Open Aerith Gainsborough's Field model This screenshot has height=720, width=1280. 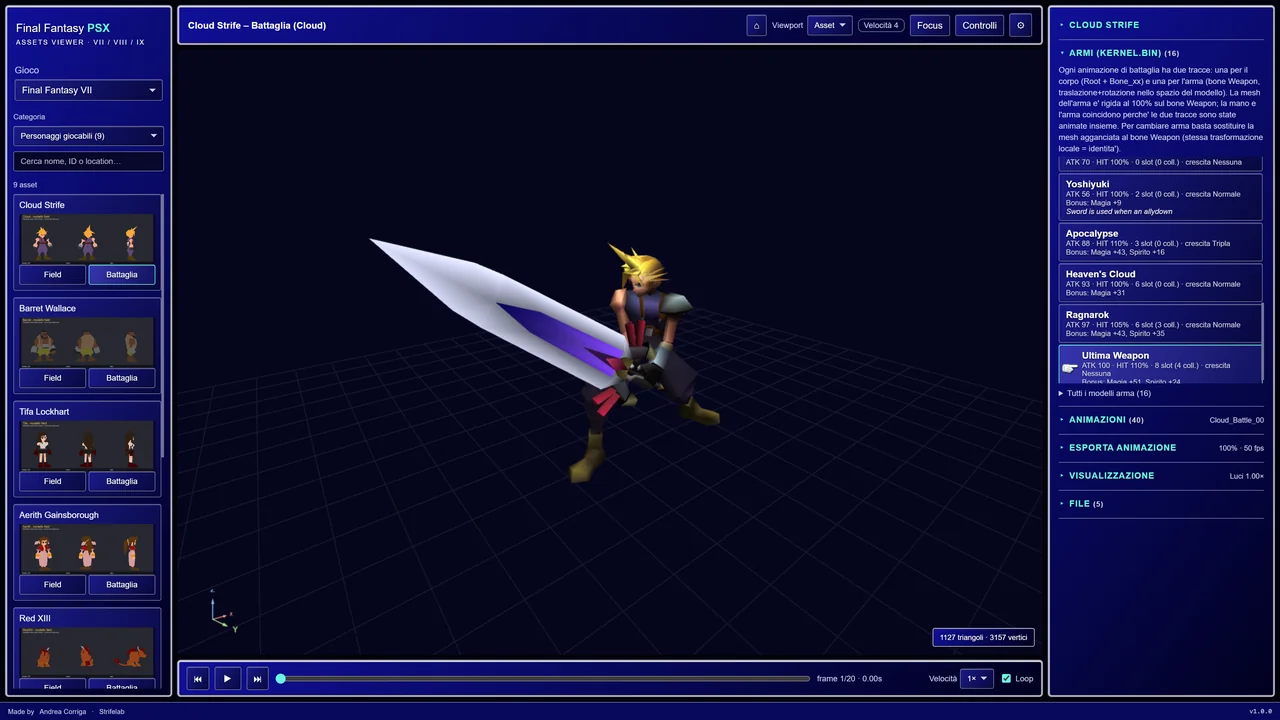click(52, 584)
